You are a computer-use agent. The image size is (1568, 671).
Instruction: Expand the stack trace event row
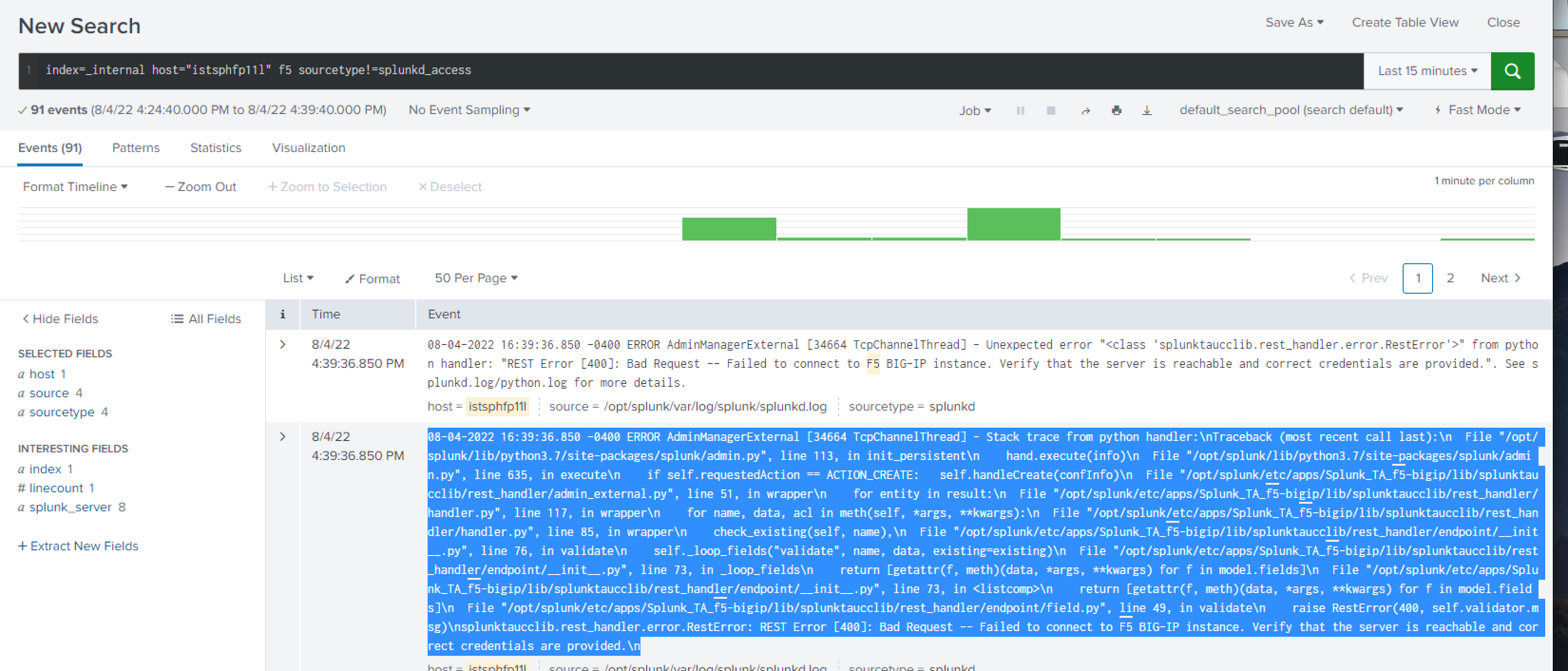[x=282, y=437]
